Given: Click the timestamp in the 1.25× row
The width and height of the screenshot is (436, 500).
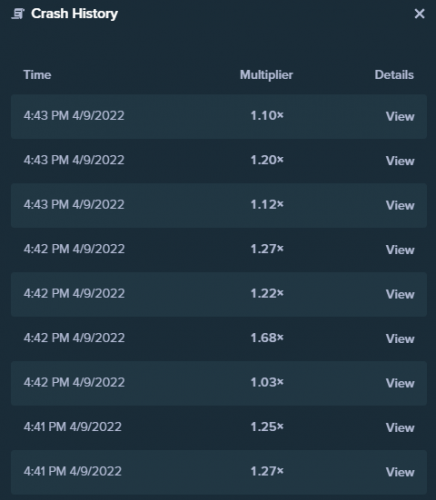Looking at the screenshot, I should [x=72, y=427].
